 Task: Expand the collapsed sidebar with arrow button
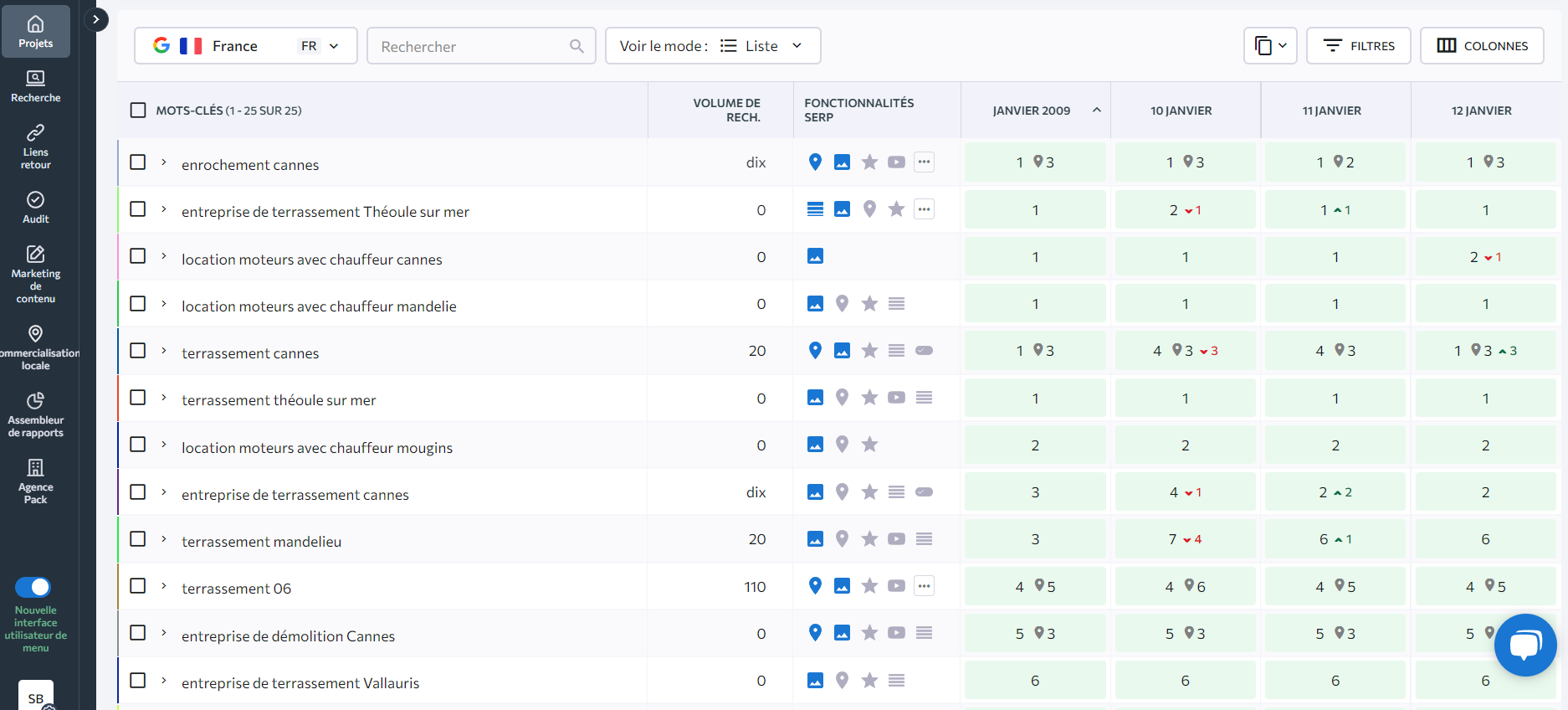pos(96,19)
